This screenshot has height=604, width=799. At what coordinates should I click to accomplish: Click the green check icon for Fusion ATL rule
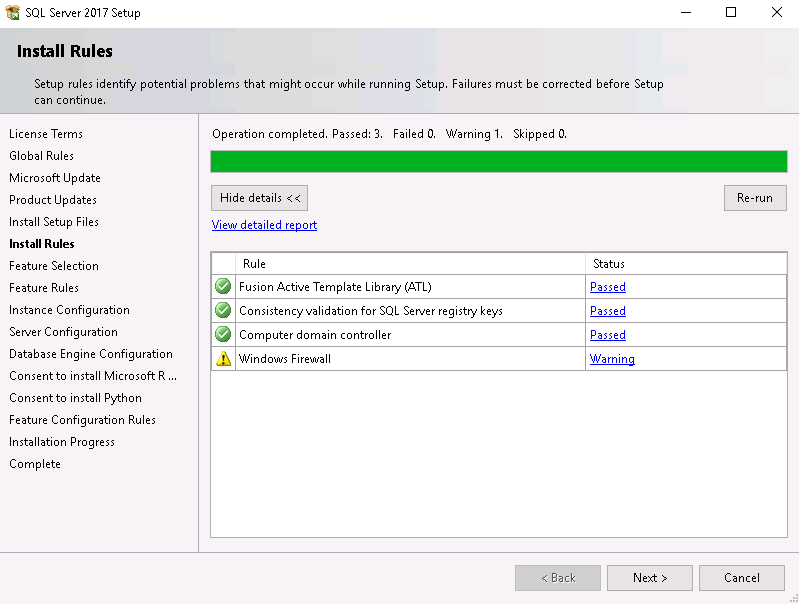[x=223, y=286]
